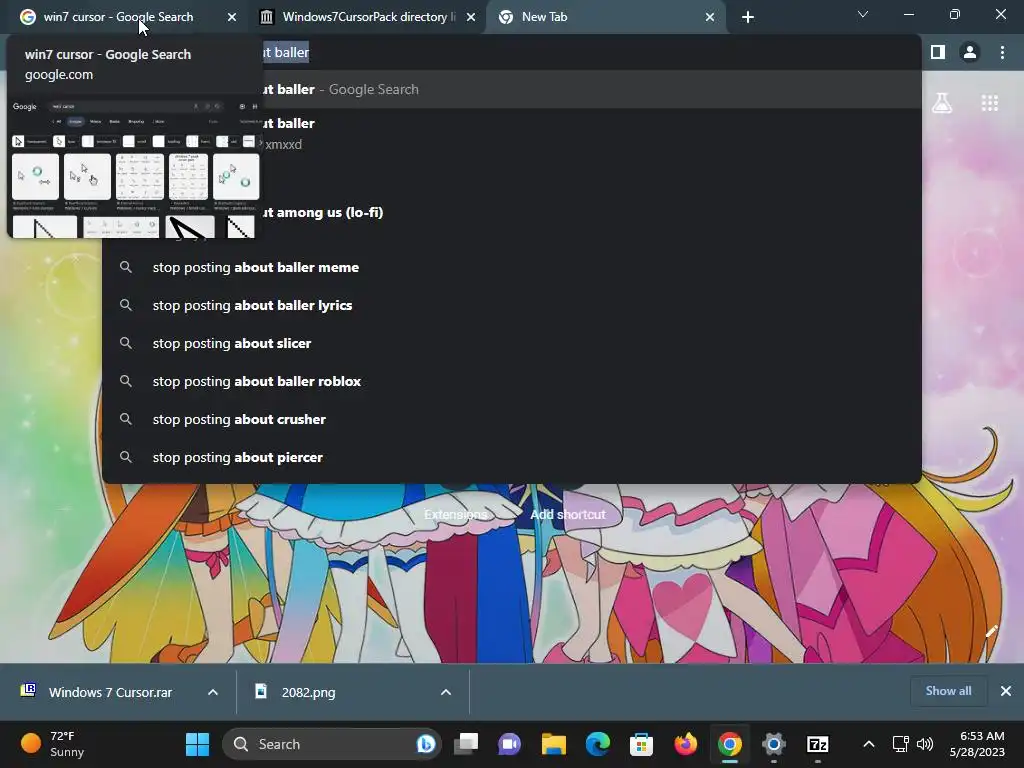This screenshot has width=1024, height=768.
Task: Show hidden system tray icons
Action: tap(869, 744)
